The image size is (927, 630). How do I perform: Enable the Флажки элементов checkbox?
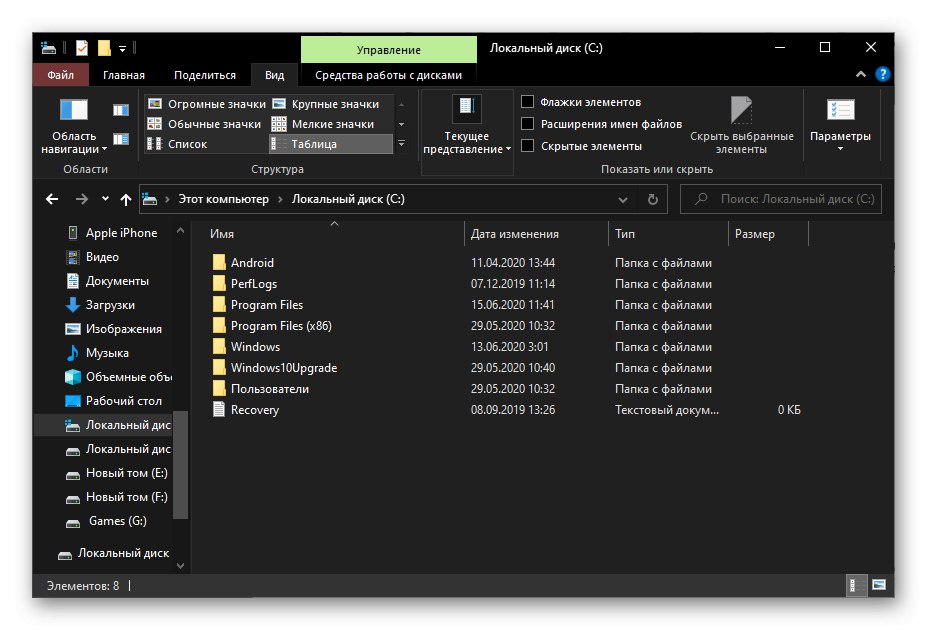pyautogui.click(x=527, y=101)
